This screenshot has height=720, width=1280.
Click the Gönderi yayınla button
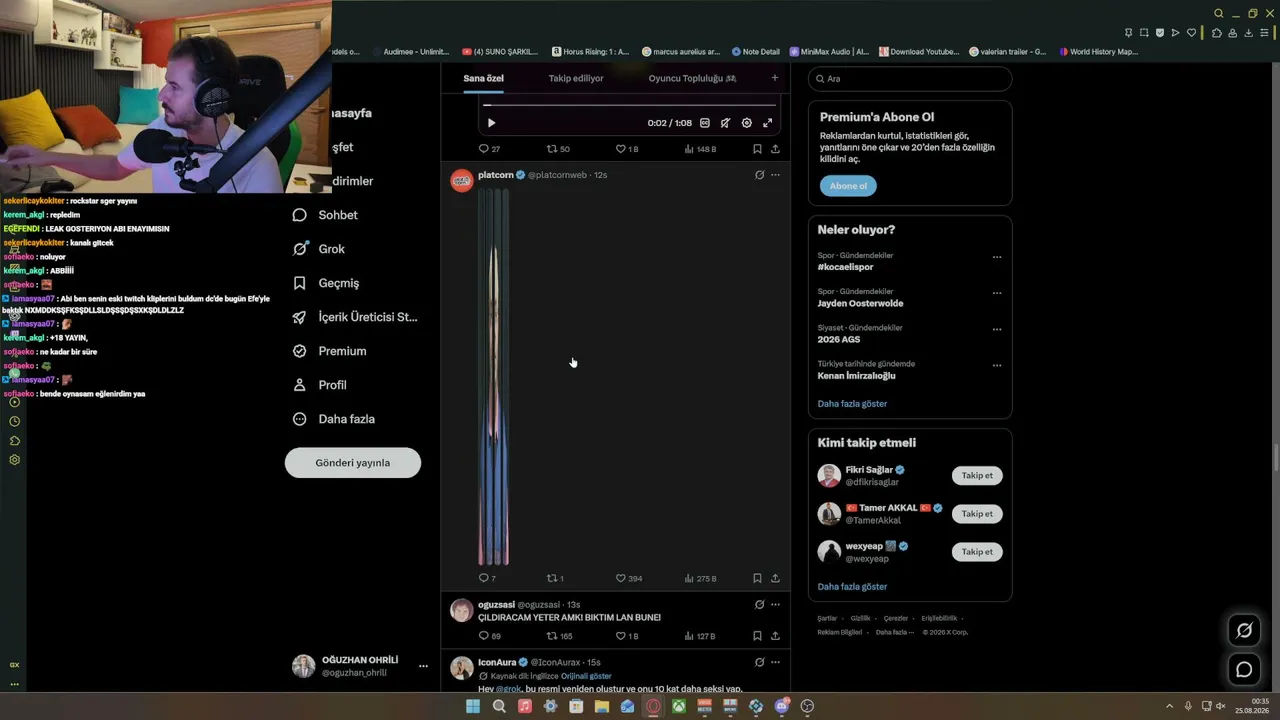(353, 463)
